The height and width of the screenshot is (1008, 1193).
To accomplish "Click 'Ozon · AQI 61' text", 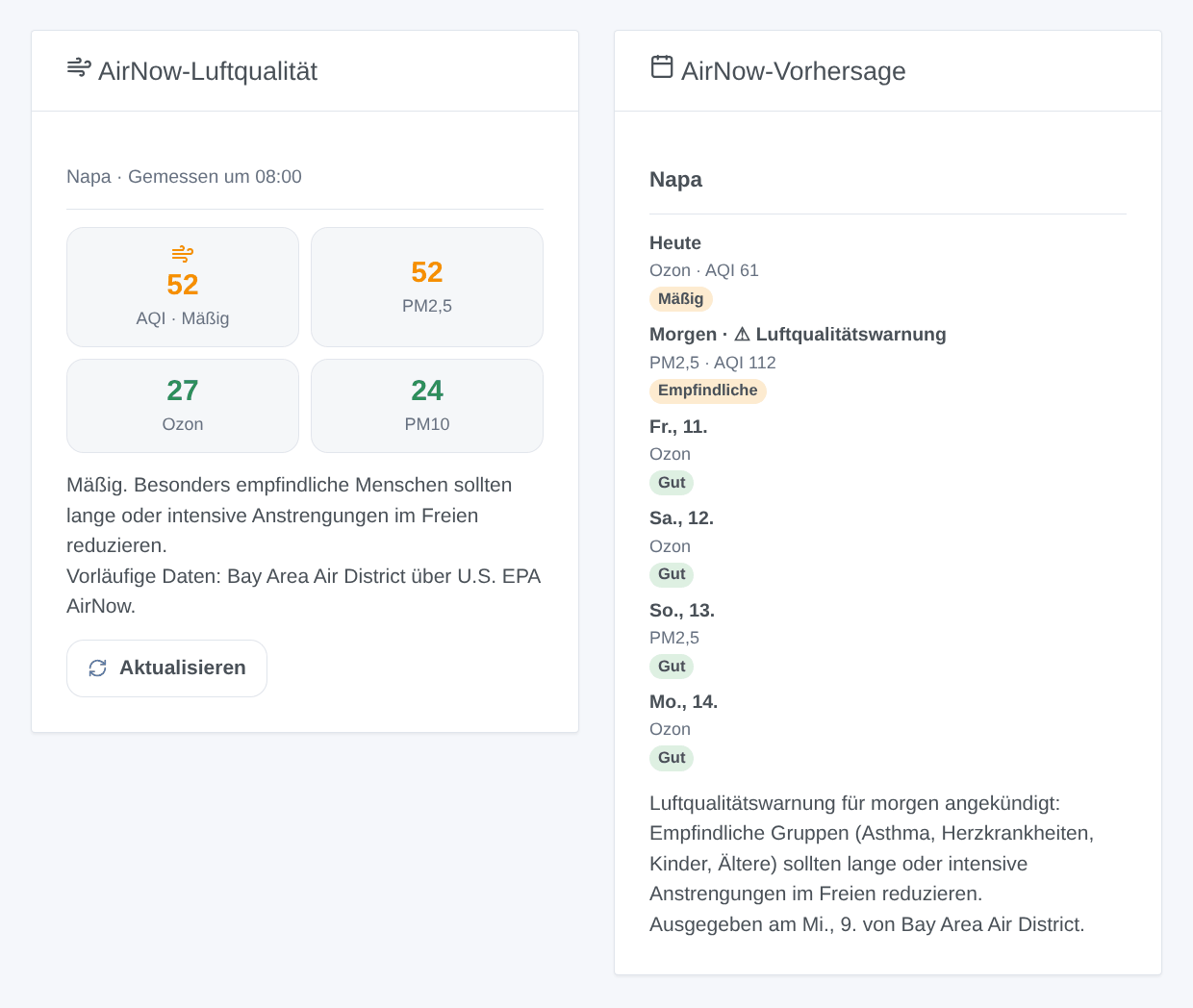I will pos(704,271).
